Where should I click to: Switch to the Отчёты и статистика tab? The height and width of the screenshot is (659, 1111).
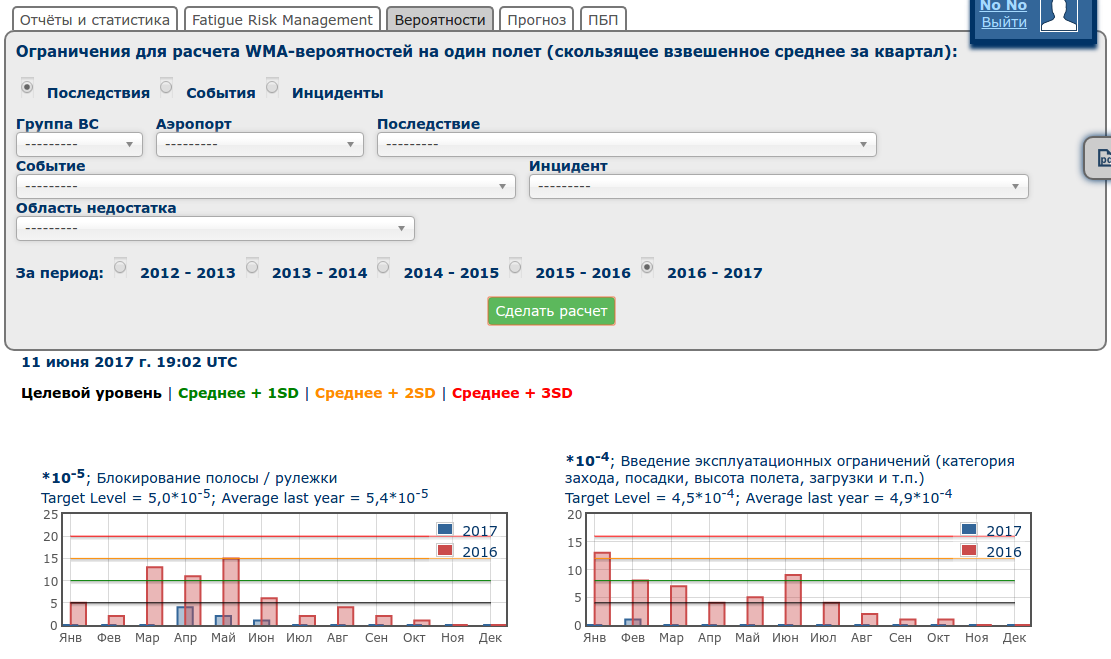coord(96,20)
